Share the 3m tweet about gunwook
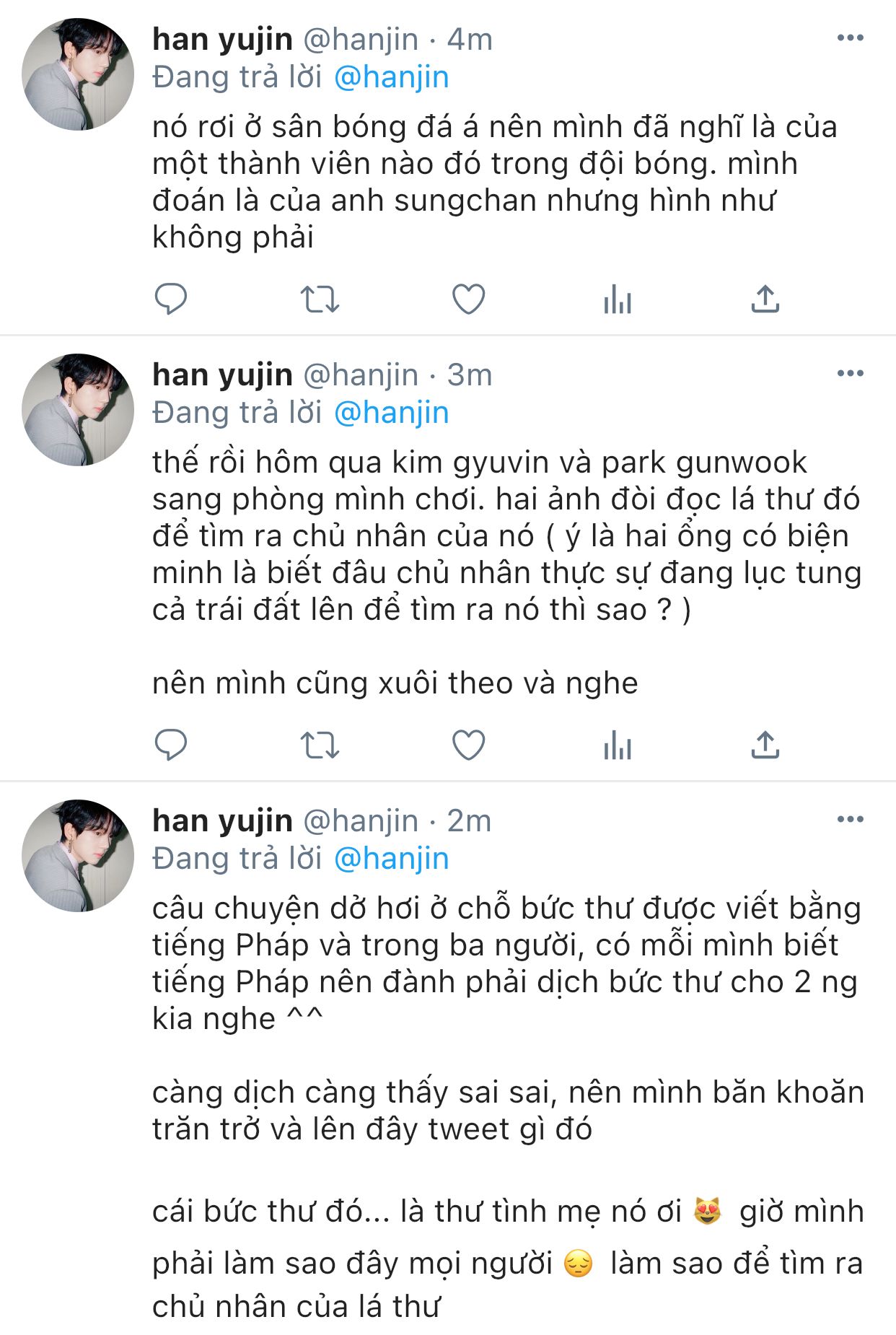Viewport: 896px width, 1335px height. [765, 745]
